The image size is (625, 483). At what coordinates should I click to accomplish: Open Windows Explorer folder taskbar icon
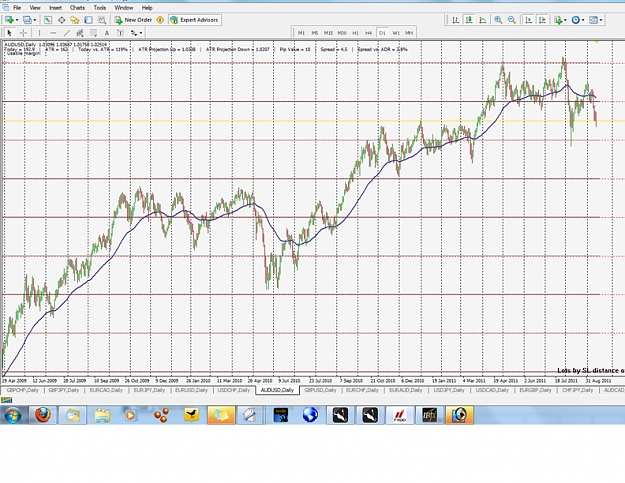(102, 415)
